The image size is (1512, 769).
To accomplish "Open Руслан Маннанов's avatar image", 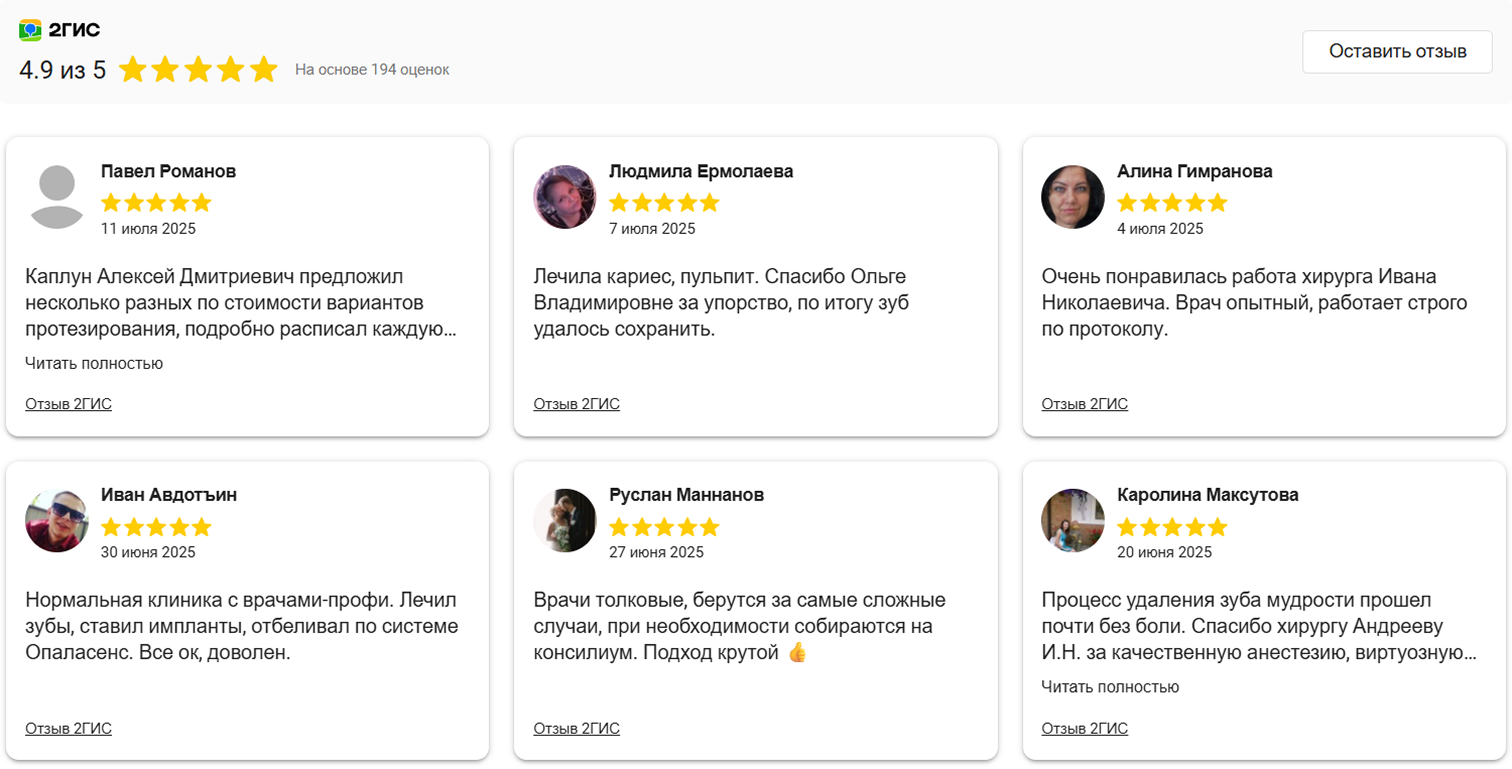I will (x=565, y=521).
